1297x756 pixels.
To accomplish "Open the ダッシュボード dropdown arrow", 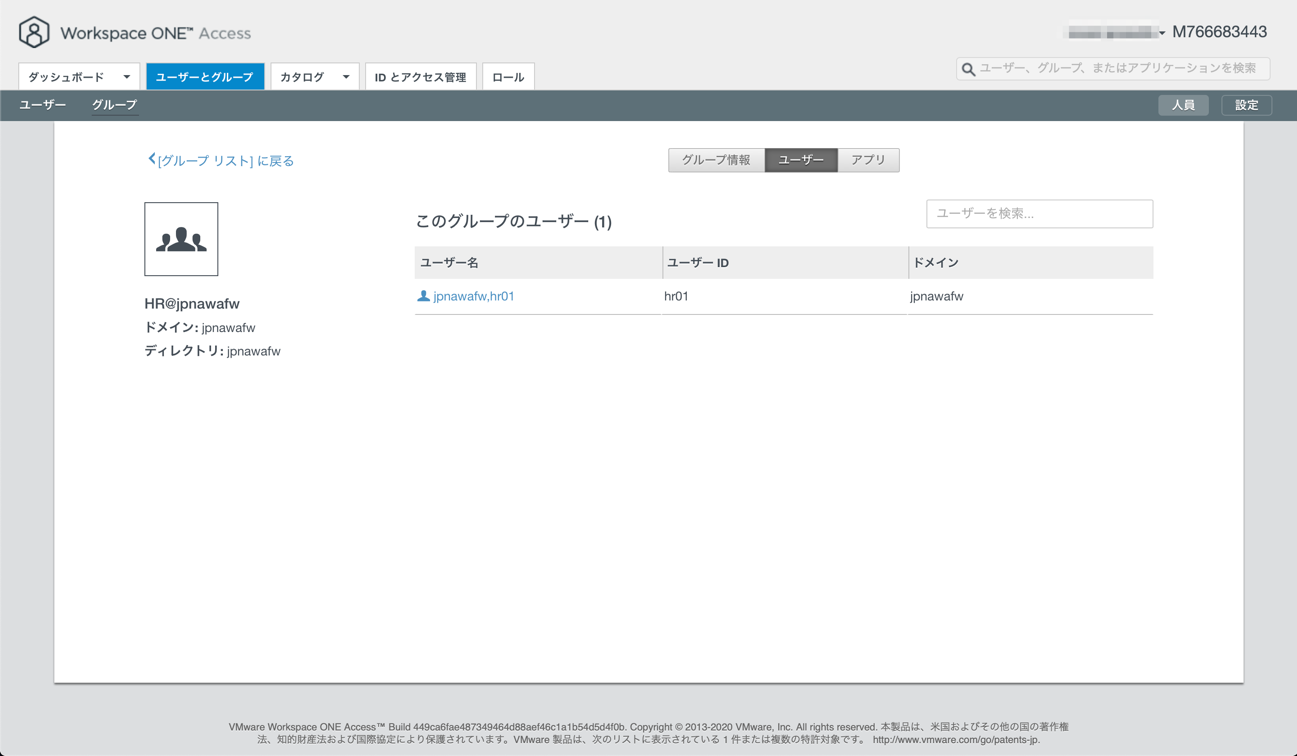I will [x=127, y=77].
